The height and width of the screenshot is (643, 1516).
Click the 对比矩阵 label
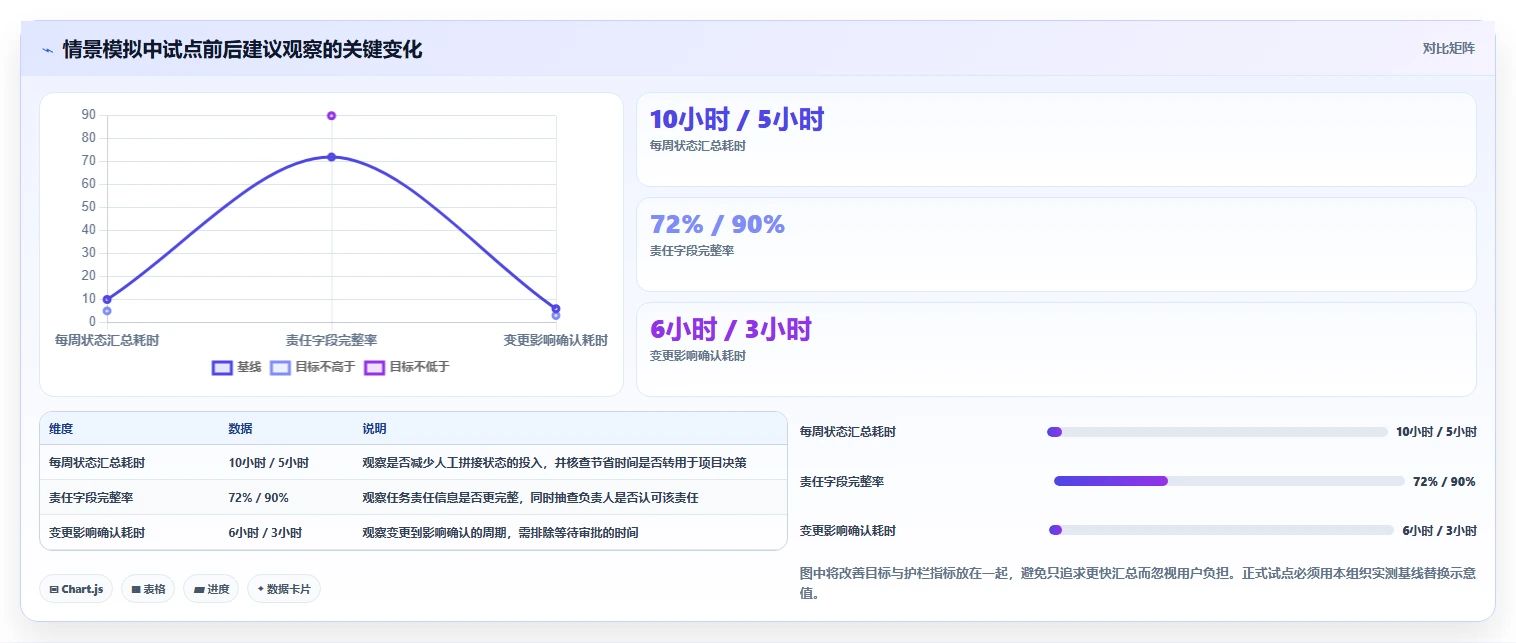(1448, 48)
